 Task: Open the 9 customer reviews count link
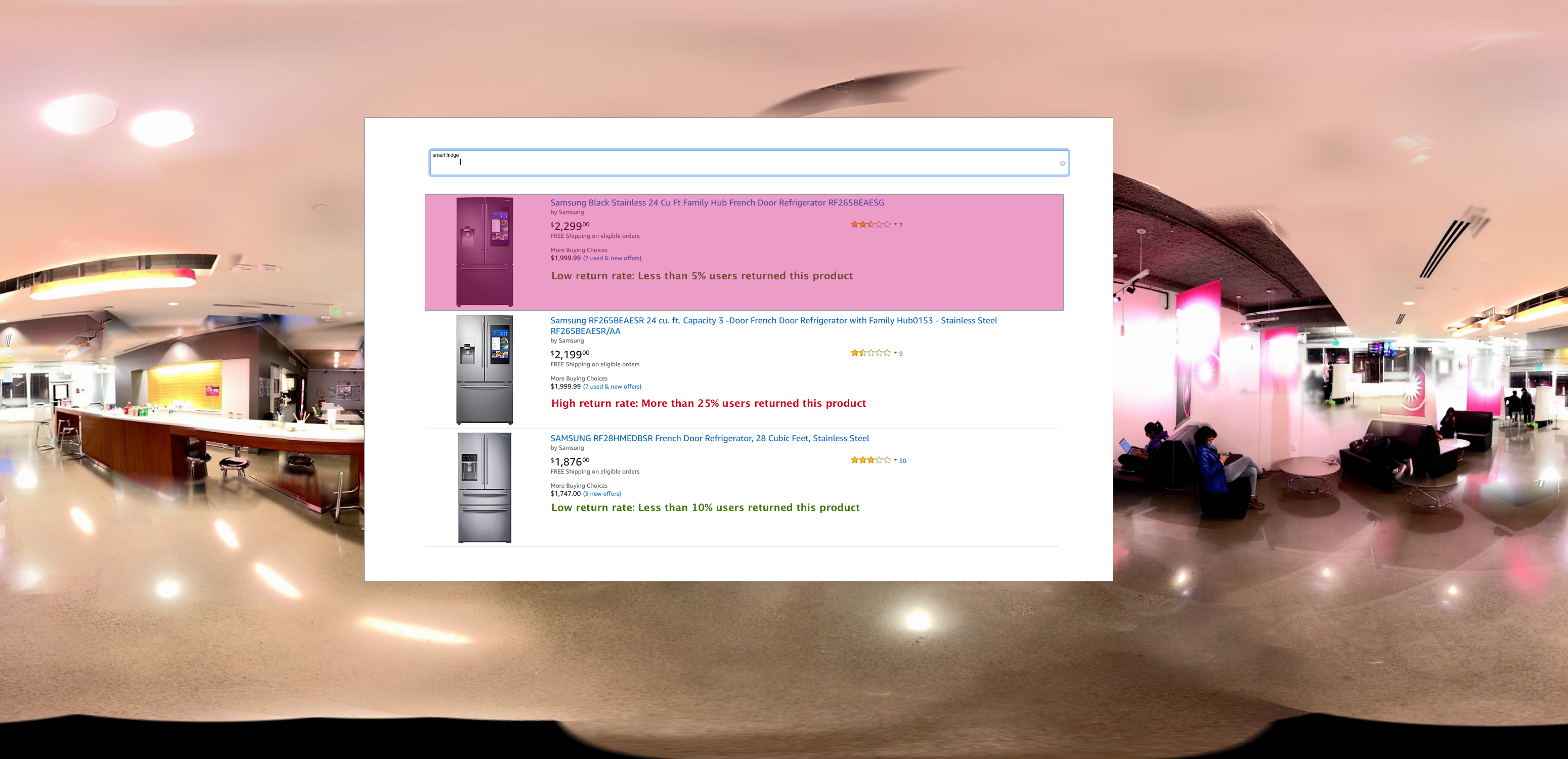click(x=901, y=354)
